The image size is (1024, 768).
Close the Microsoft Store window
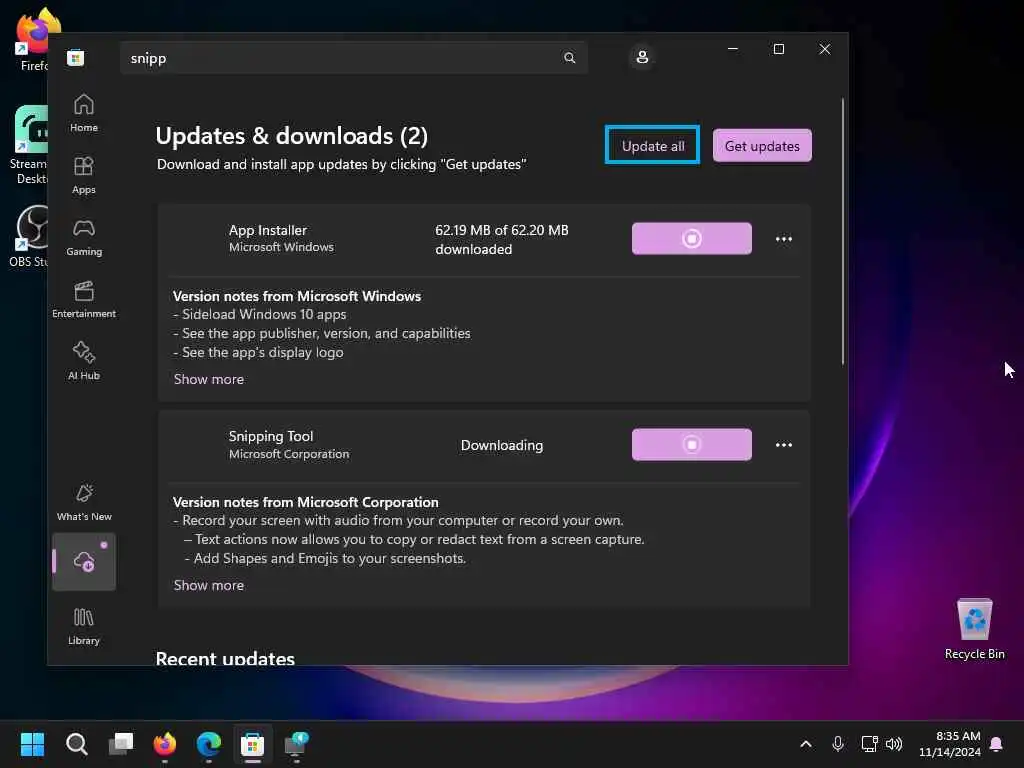point(825,49)
